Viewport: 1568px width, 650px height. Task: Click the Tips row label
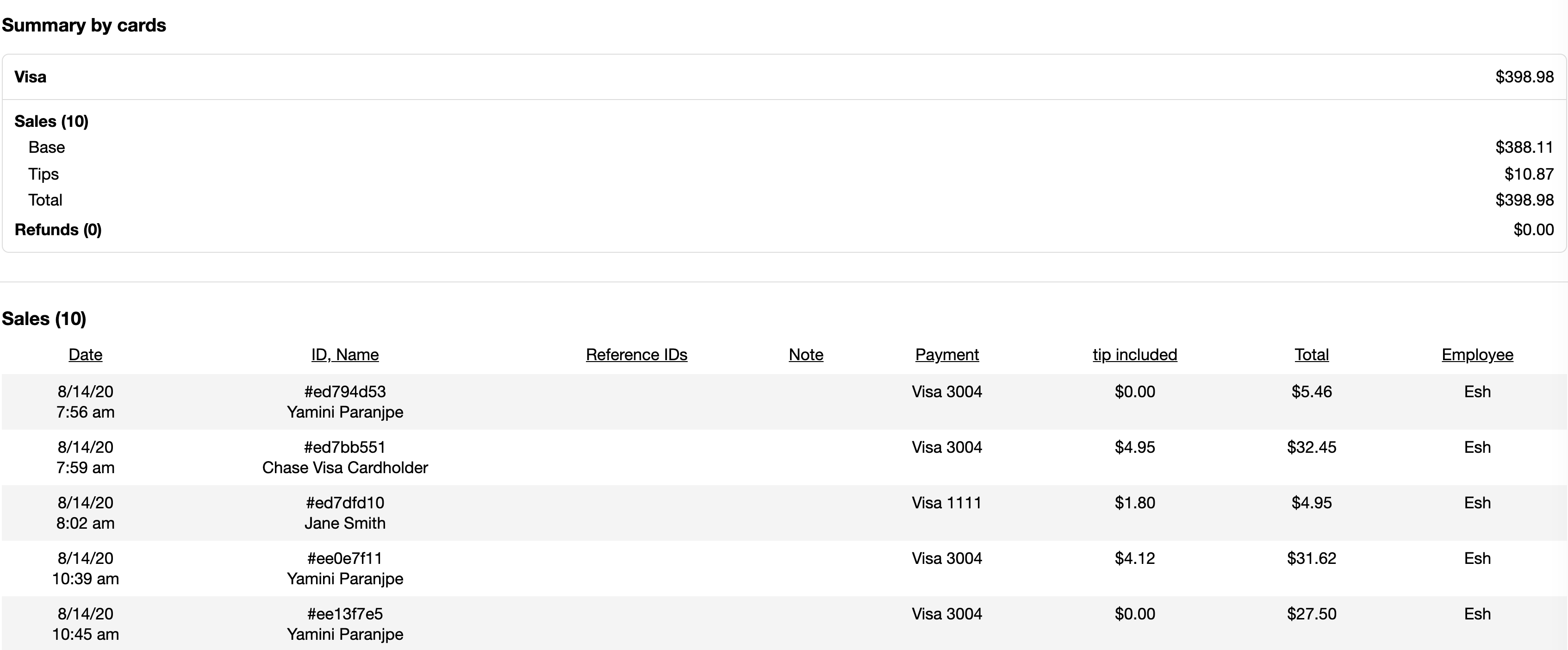[x=43, y=174]
